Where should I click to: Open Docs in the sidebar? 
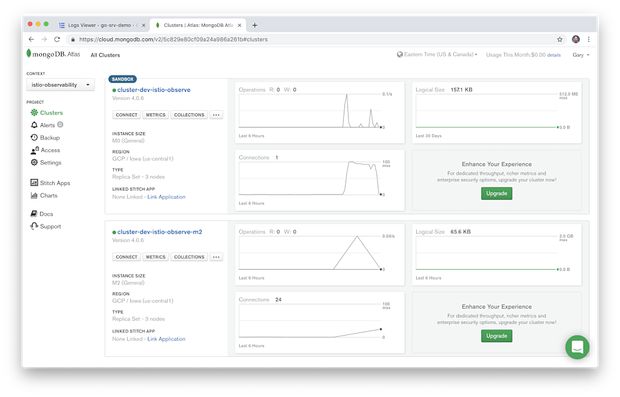coord(42,214)
